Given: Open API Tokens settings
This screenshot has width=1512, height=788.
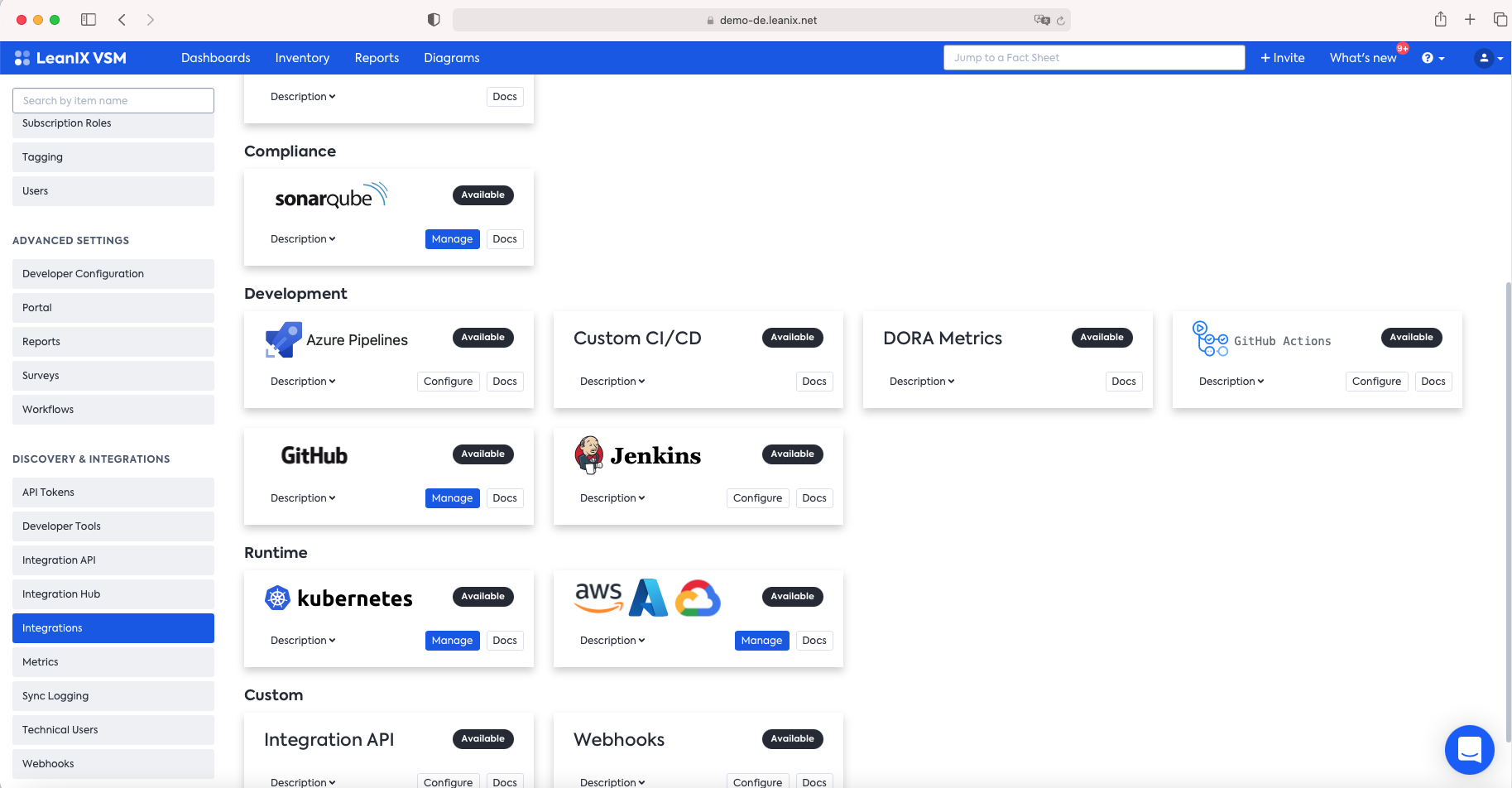Looking at the screenshot, I should (113, 492).
